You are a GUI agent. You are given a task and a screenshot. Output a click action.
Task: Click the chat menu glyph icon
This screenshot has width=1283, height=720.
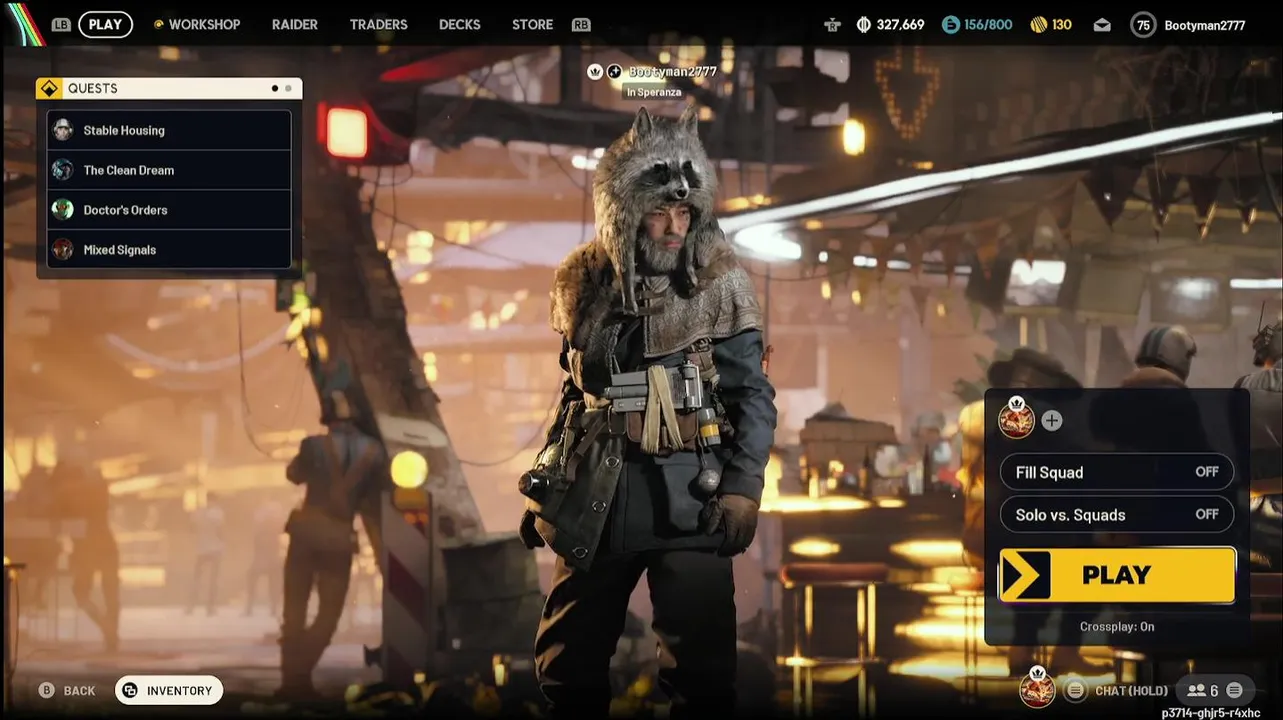[1075, 690]
